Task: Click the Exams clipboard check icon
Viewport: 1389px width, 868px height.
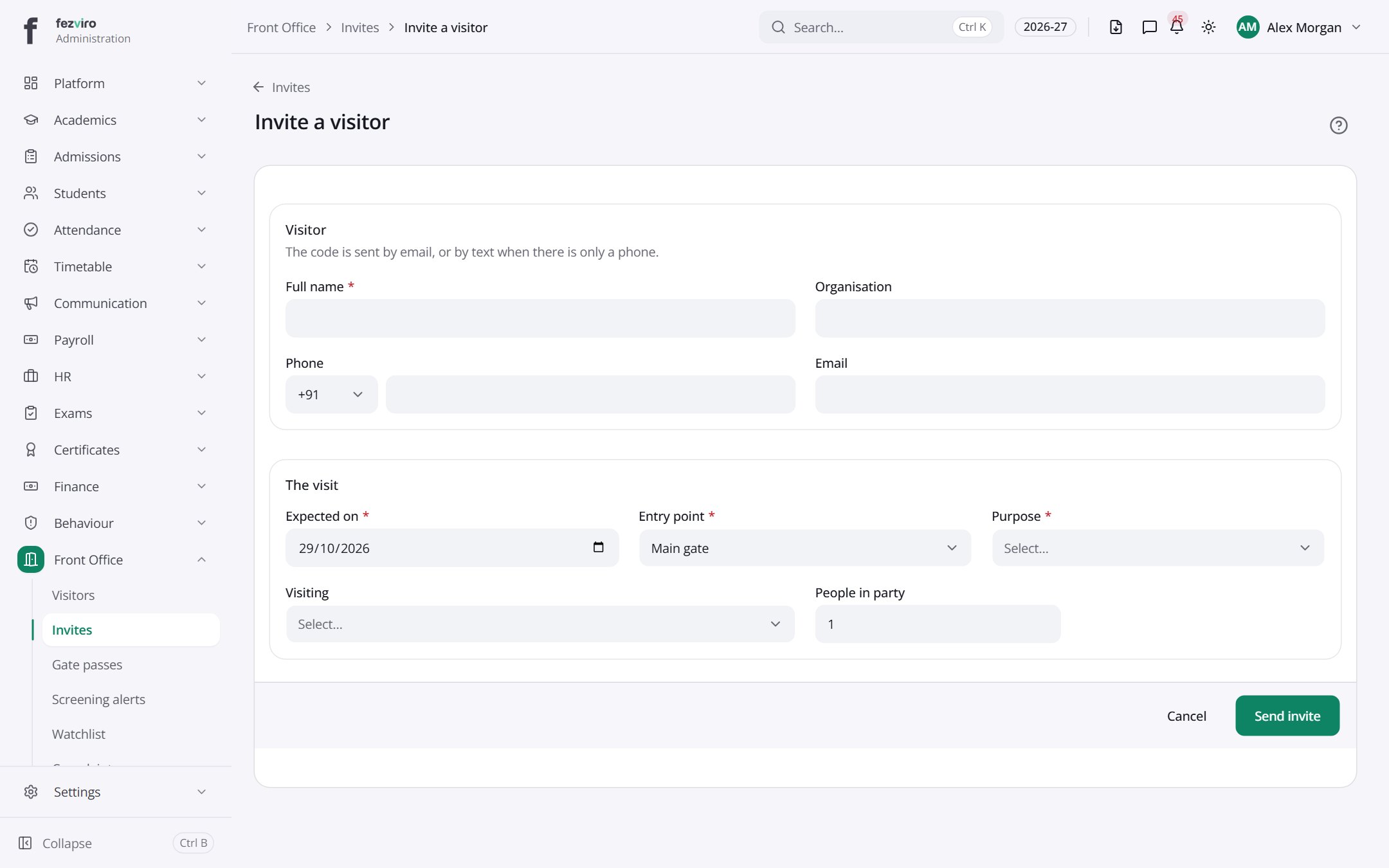Action: coord(31,413)
